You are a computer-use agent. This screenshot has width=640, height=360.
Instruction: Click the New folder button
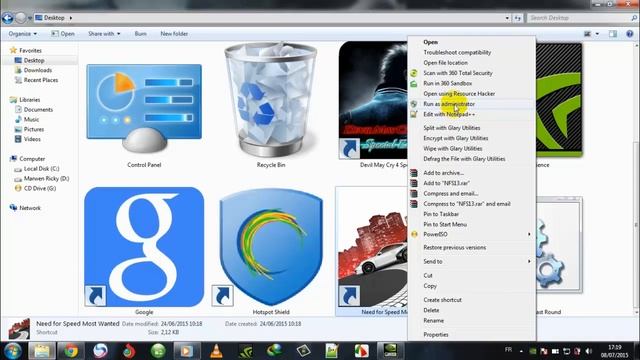(x=174, y=34)
